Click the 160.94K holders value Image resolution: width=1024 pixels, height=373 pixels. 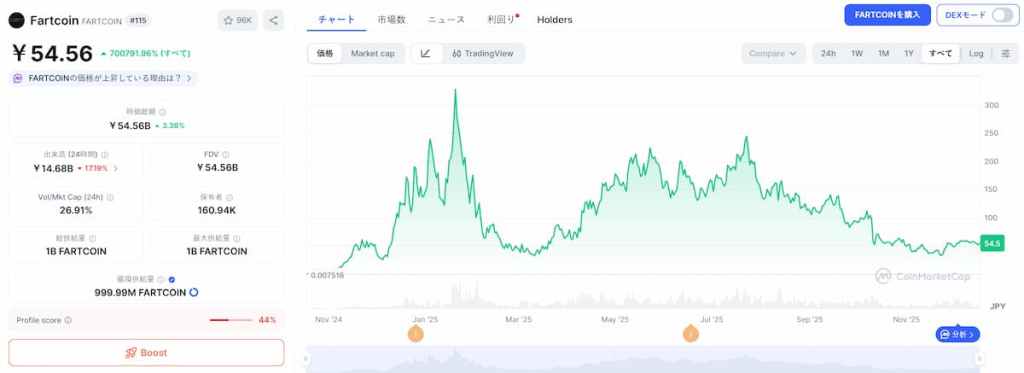[217, 210]
